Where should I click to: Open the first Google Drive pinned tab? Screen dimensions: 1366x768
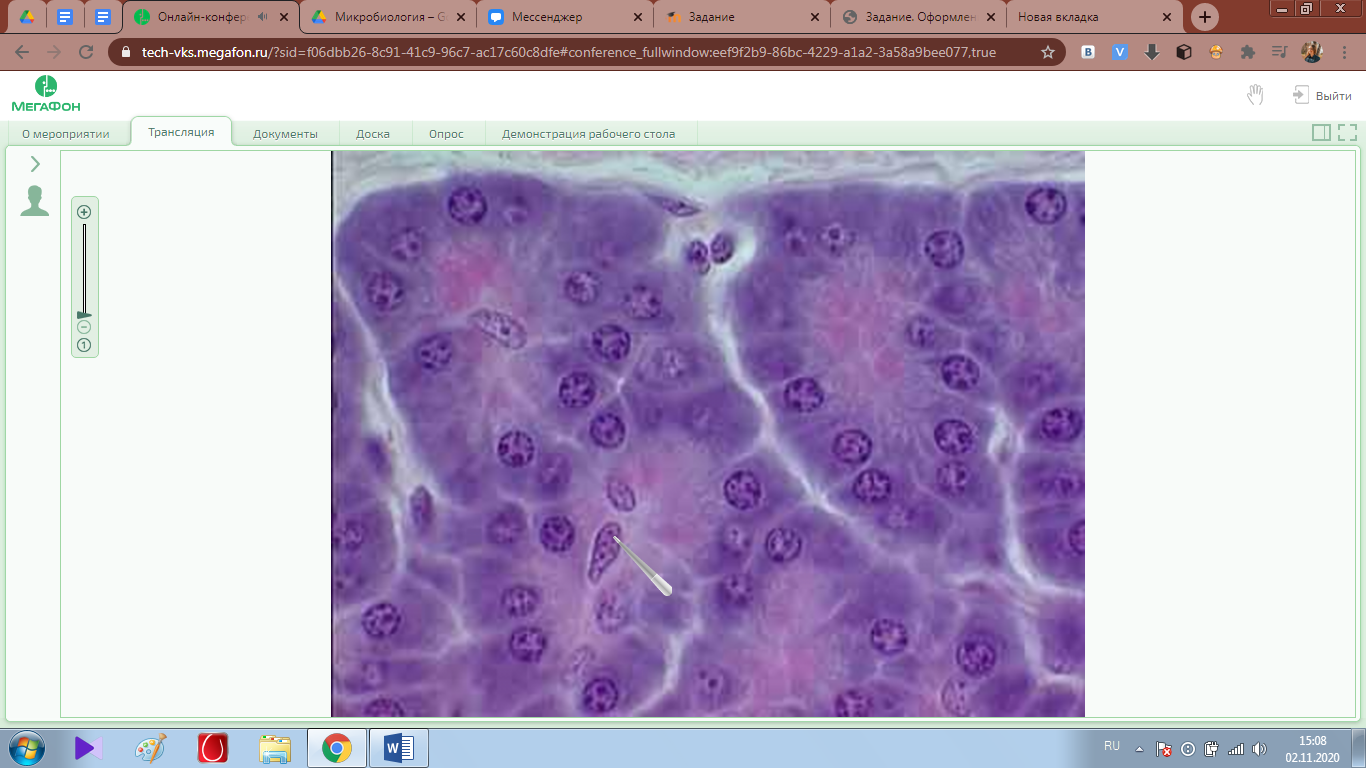click(x=28, y=17)
